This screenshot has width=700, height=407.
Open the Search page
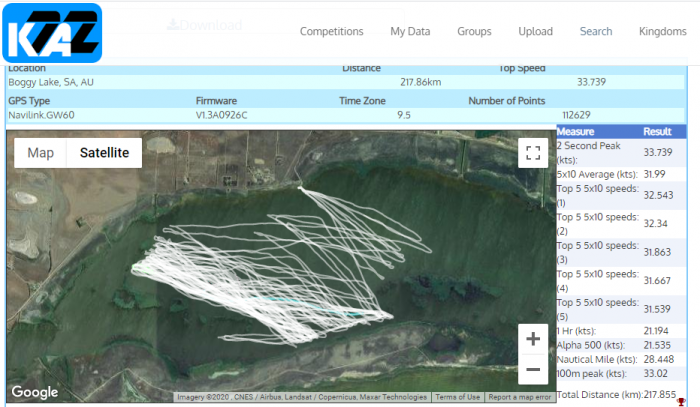596,31
